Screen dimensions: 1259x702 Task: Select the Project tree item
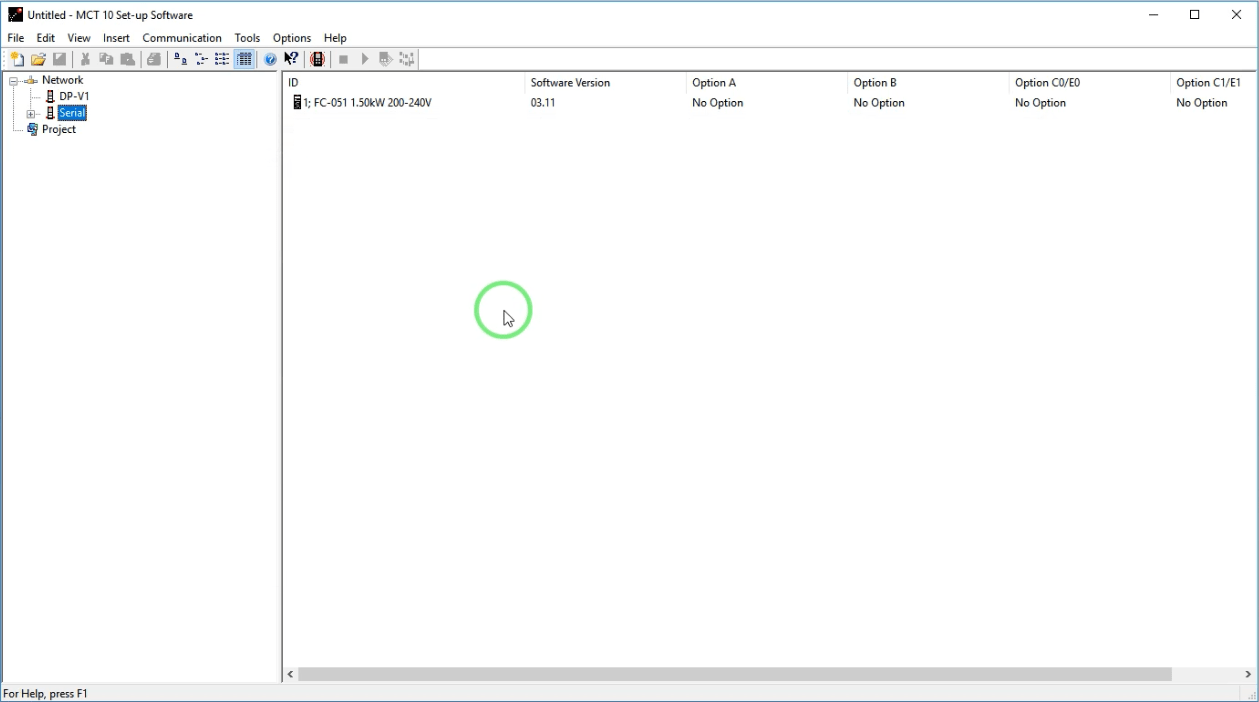tap(58, 130)
